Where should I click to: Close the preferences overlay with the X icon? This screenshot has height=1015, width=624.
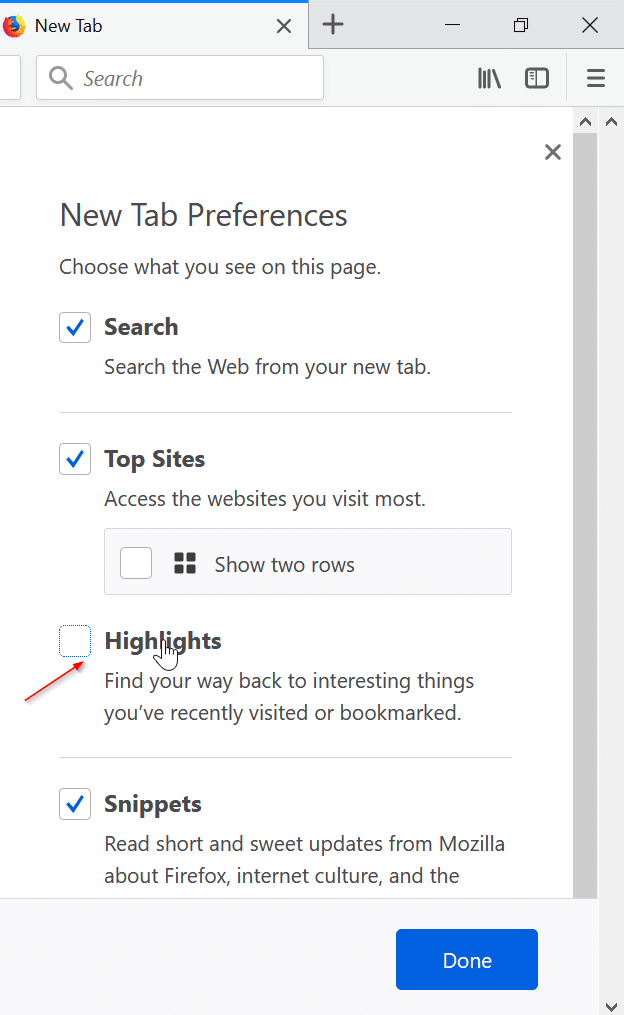coord(553,152)
